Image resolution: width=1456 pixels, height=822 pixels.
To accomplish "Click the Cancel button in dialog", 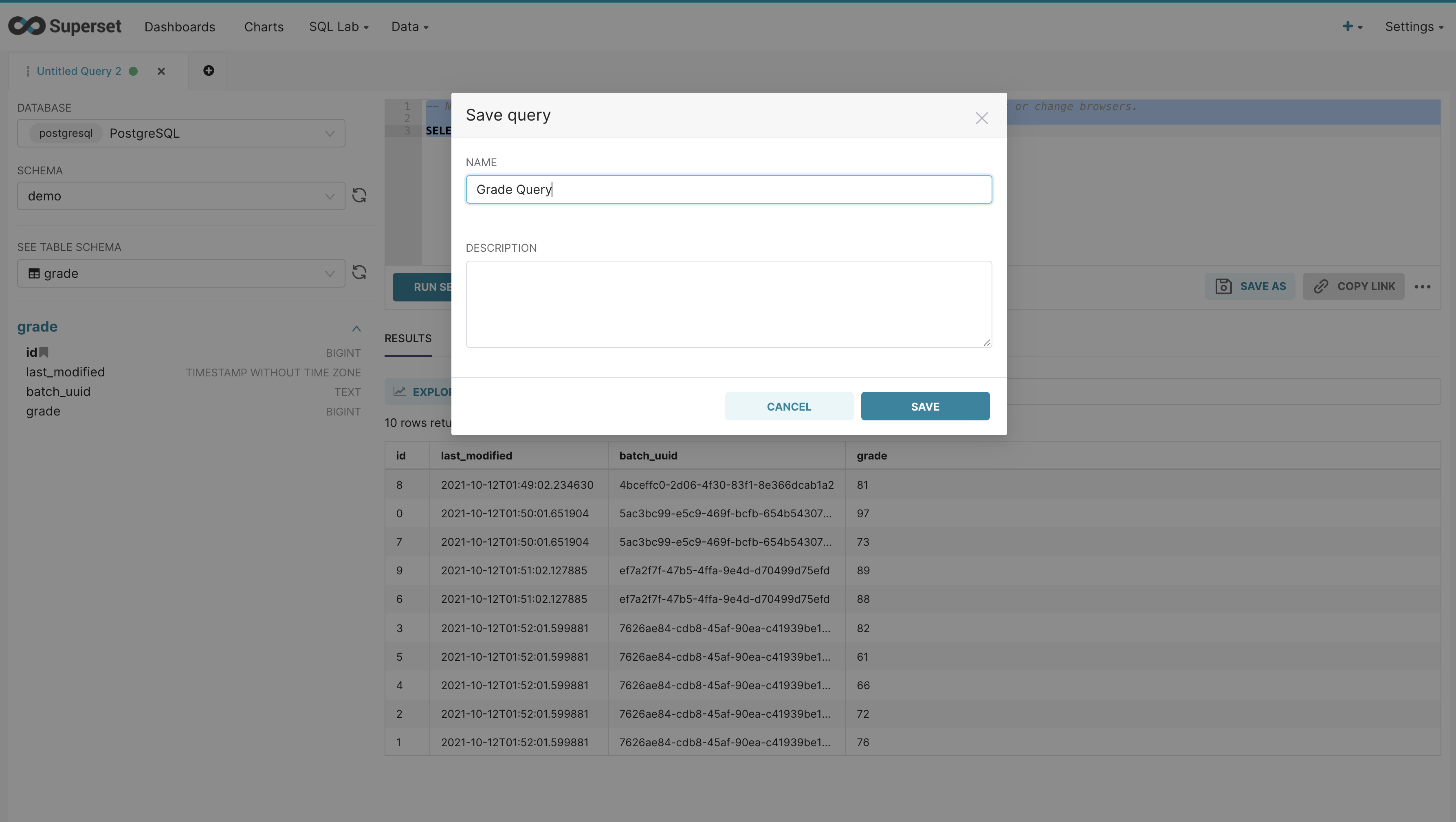I will 788,407.
